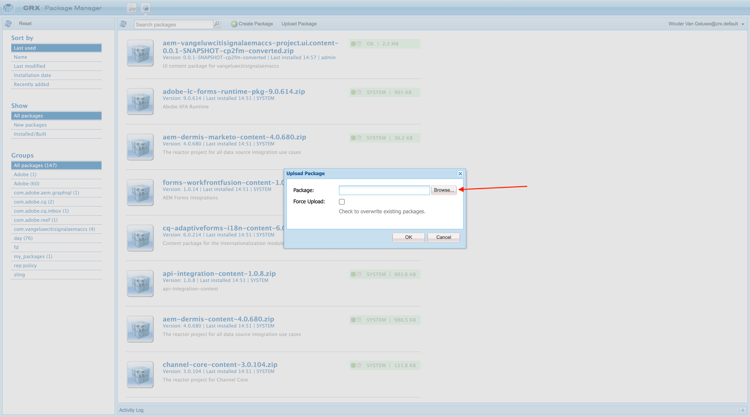Image resolution: width=750 pixels, height=417 pixels.
Task: Select the com.adobe.cq.inbox (1) group
Action: click(x=56, y=211)
